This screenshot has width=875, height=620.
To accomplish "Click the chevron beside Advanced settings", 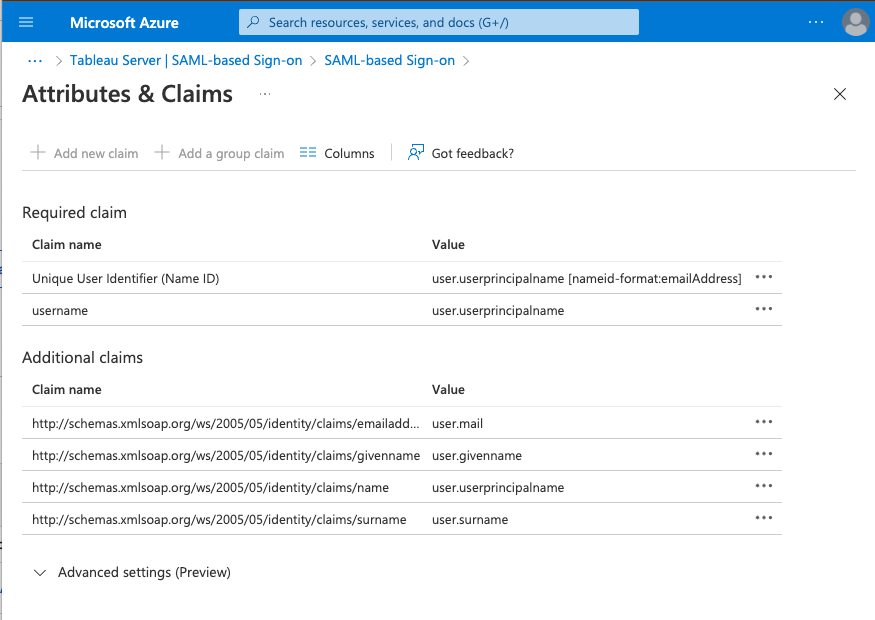I will pos(40,573).
